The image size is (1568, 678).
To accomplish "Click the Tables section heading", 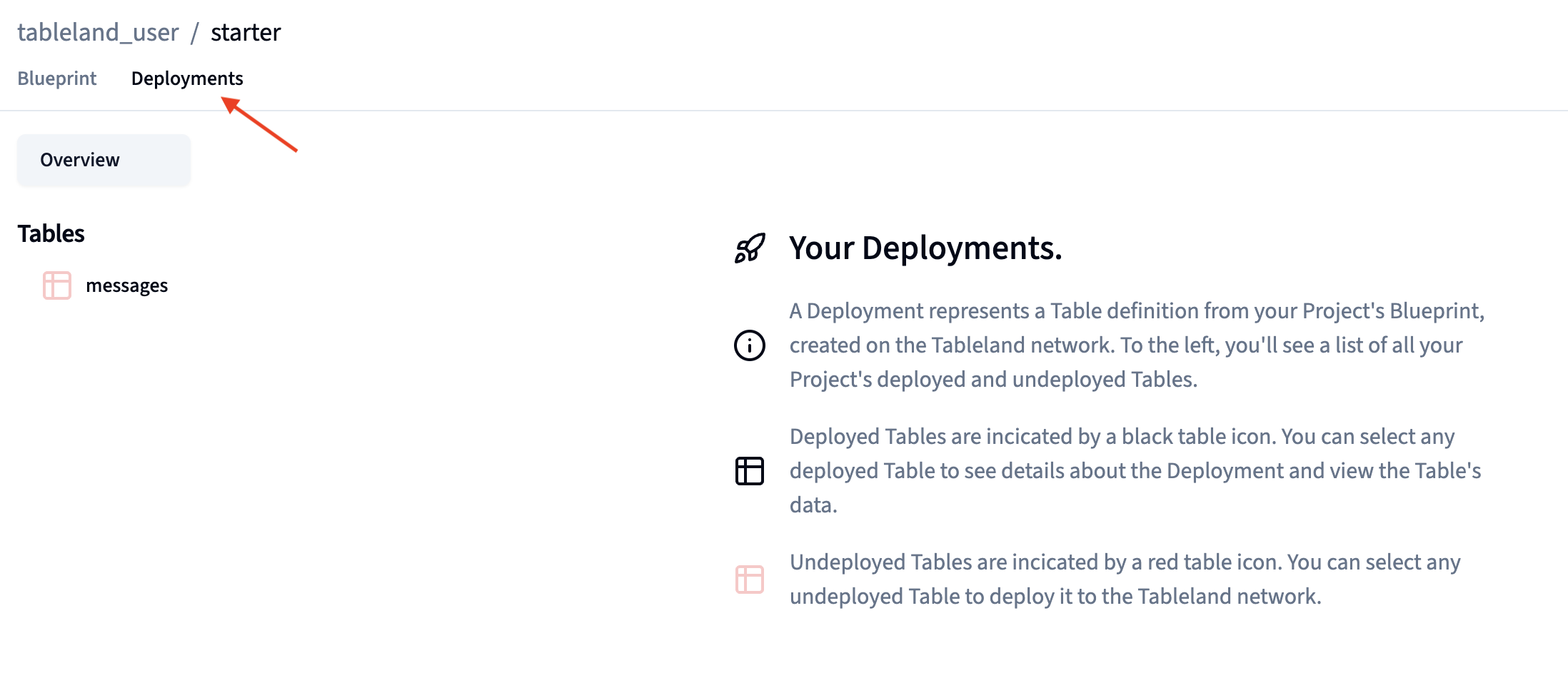I will (x=51, y=234).
